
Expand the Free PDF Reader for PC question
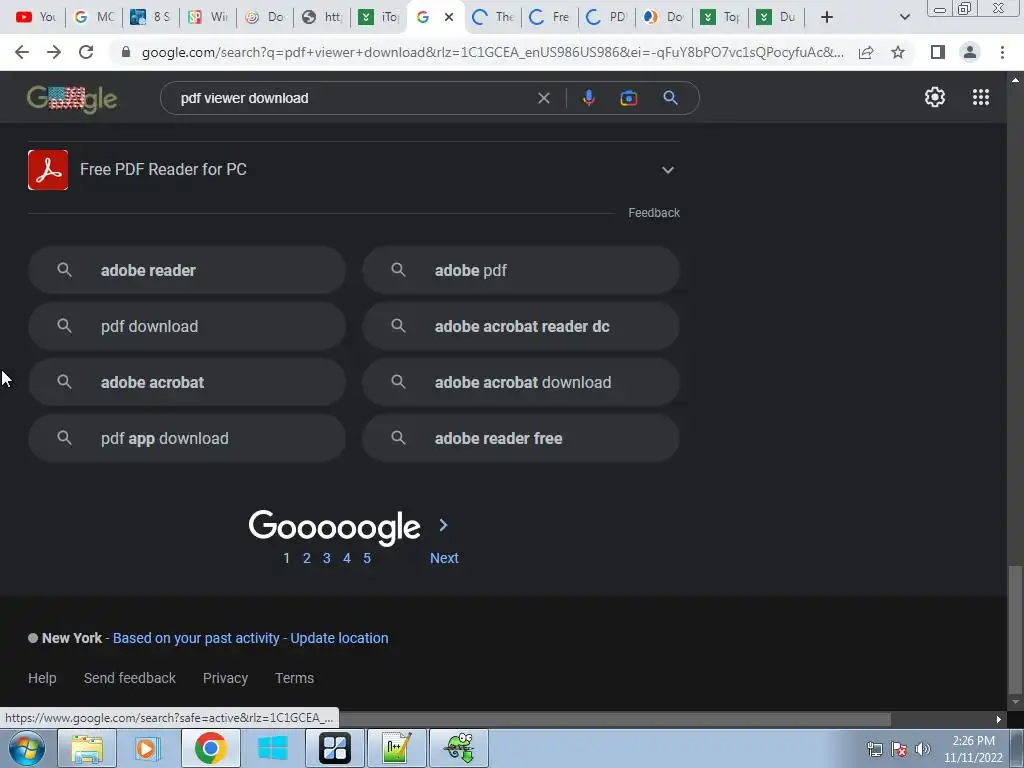[353, 170]
